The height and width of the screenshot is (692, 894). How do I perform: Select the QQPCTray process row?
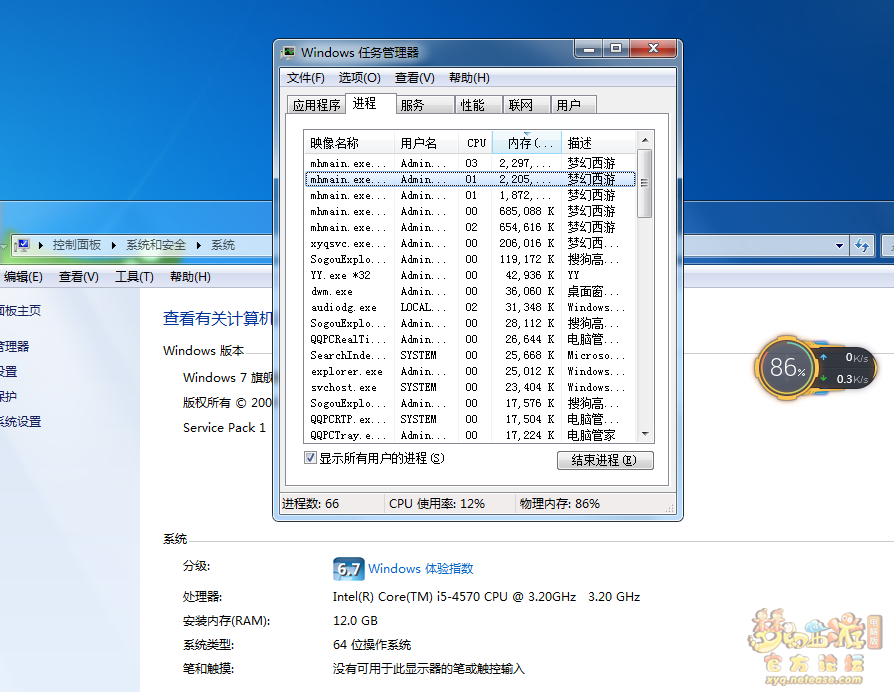(470, 435)
